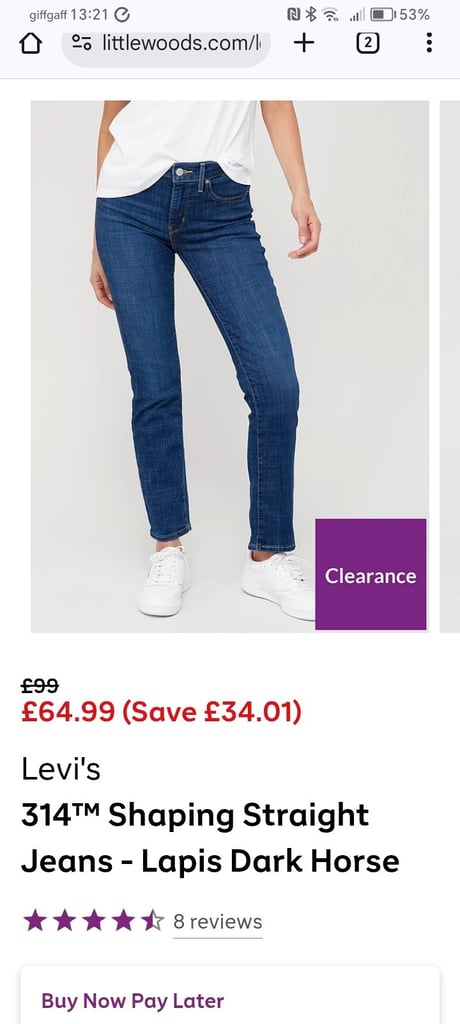This screenshot has height=1024, width=460.
Task: View the next product image at right edge
Action: pyautogui.click(x=450, y=366)
